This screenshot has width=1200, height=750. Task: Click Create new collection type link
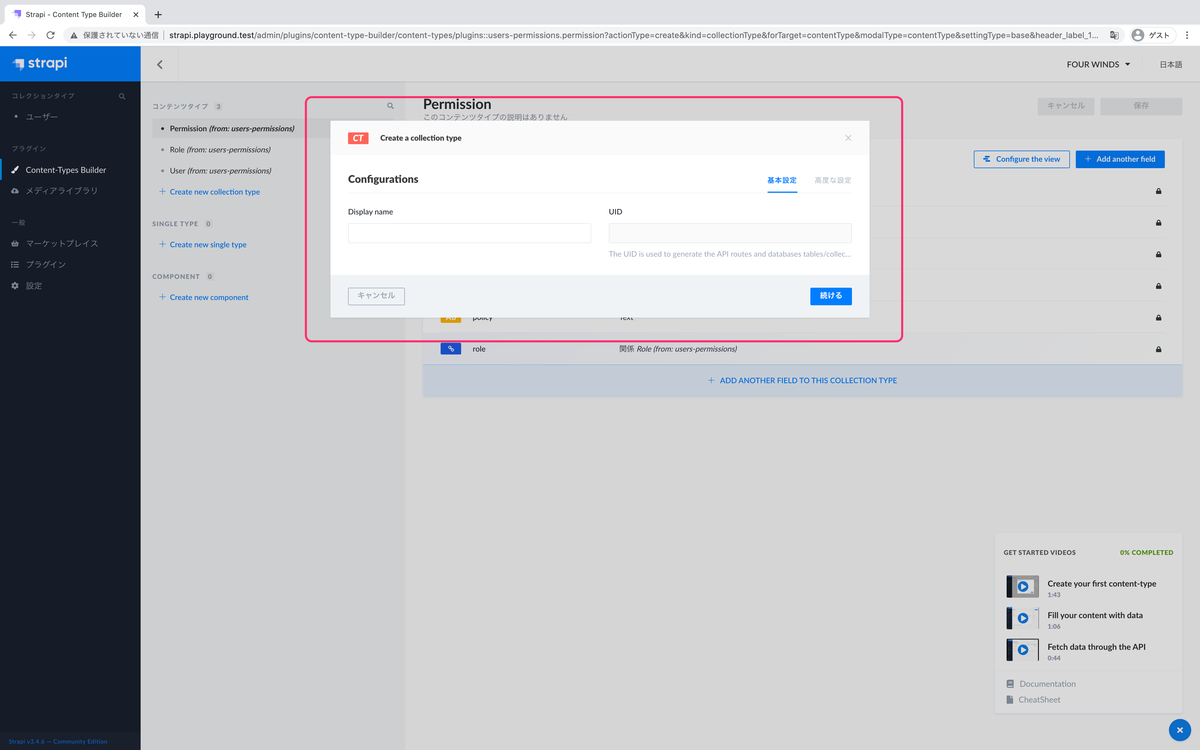209,192
